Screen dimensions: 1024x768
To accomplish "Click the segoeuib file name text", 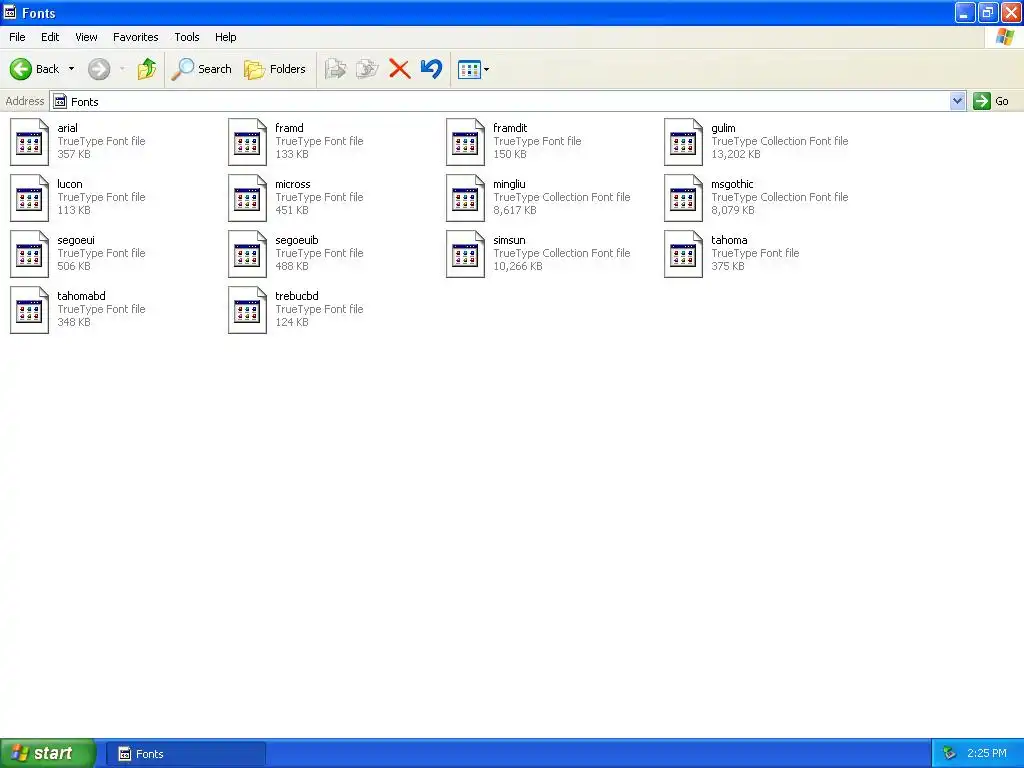I will point(296,240).
